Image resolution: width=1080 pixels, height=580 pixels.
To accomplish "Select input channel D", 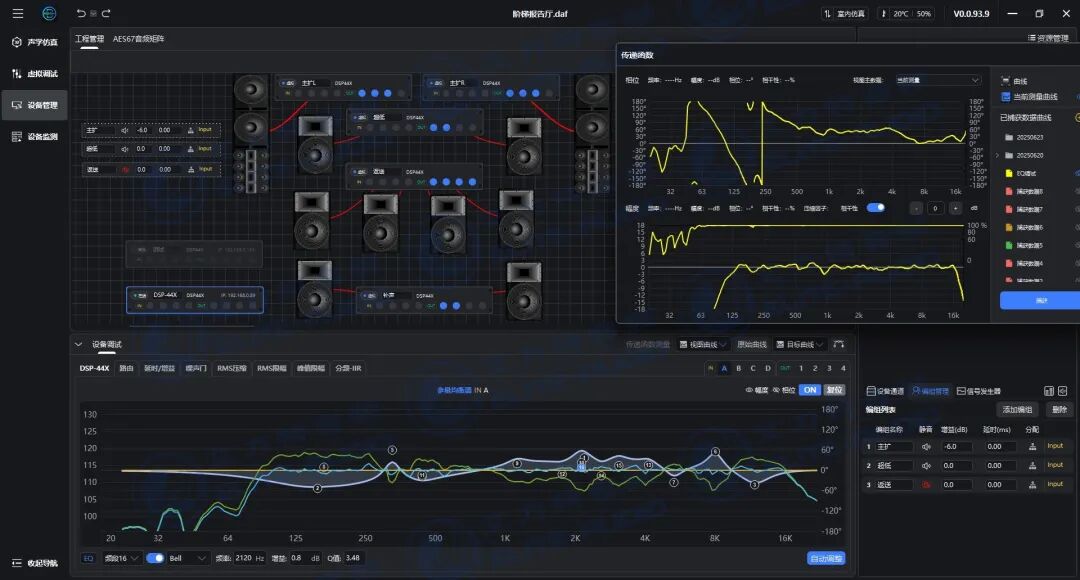I will 767,369.
